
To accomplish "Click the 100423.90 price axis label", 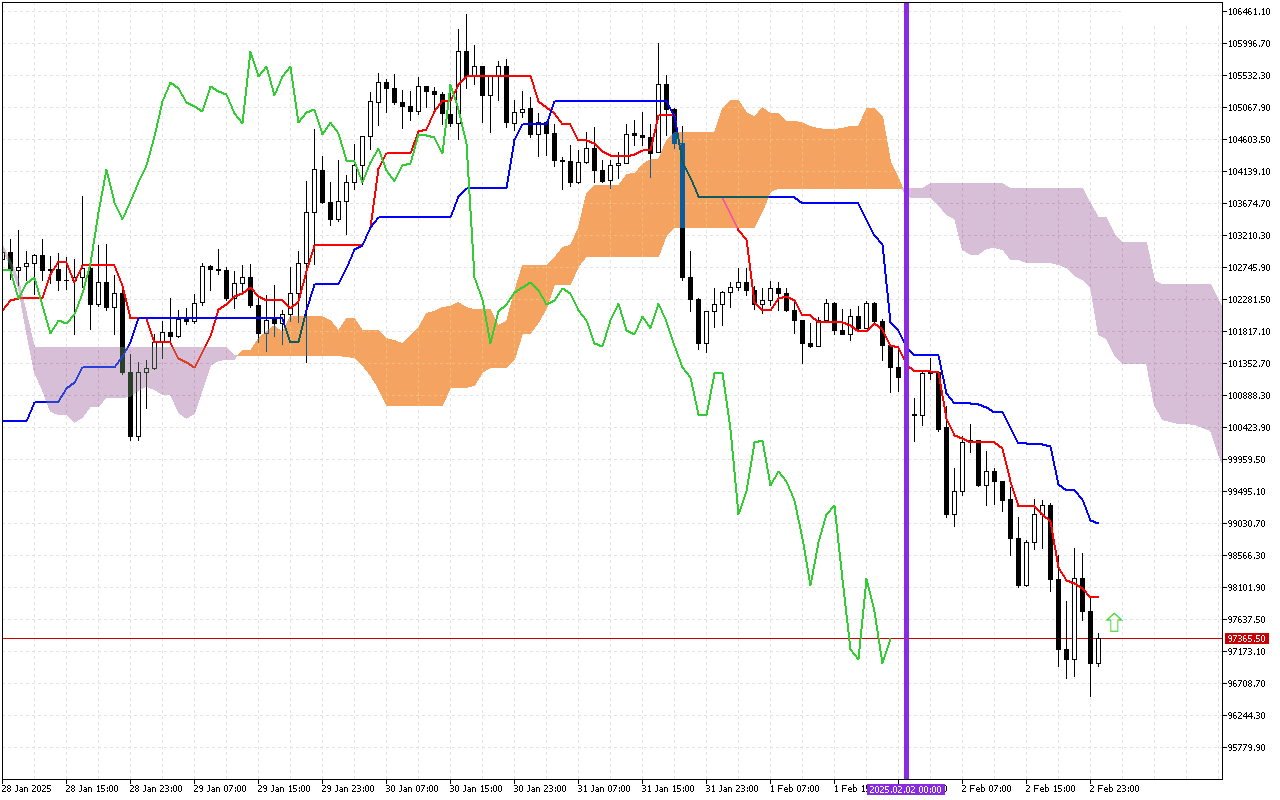I will click(1249, 428).
